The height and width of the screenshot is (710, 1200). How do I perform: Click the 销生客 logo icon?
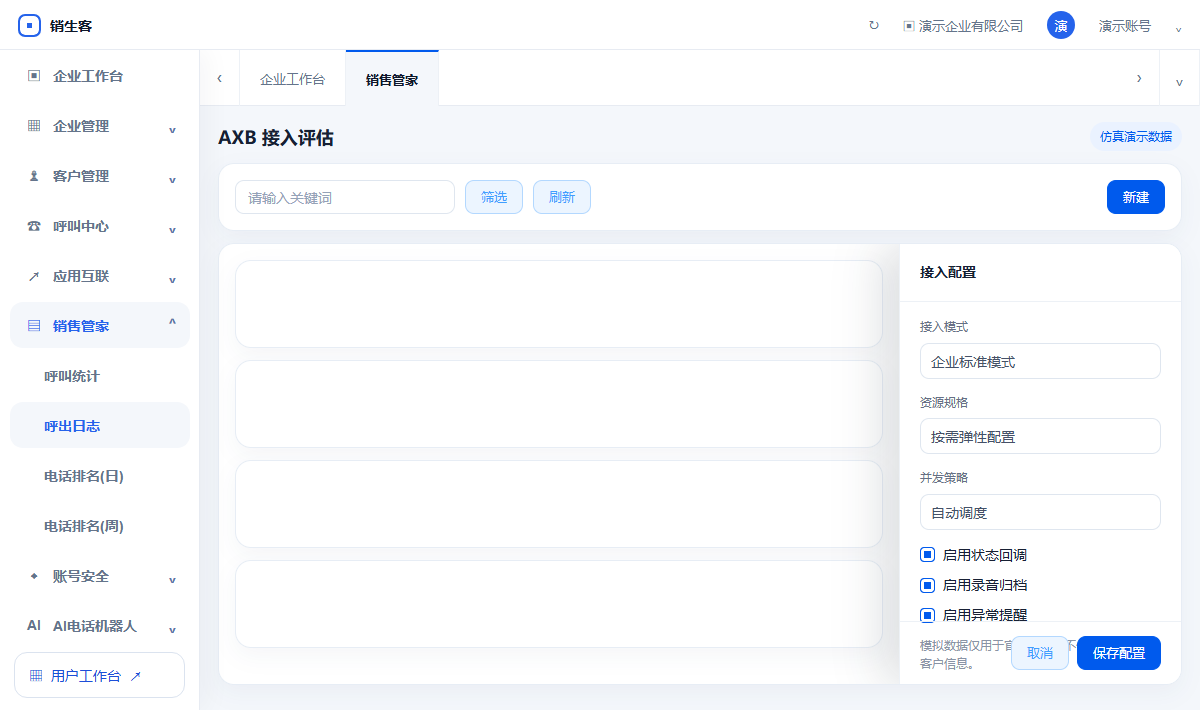[x=30, y=25]
